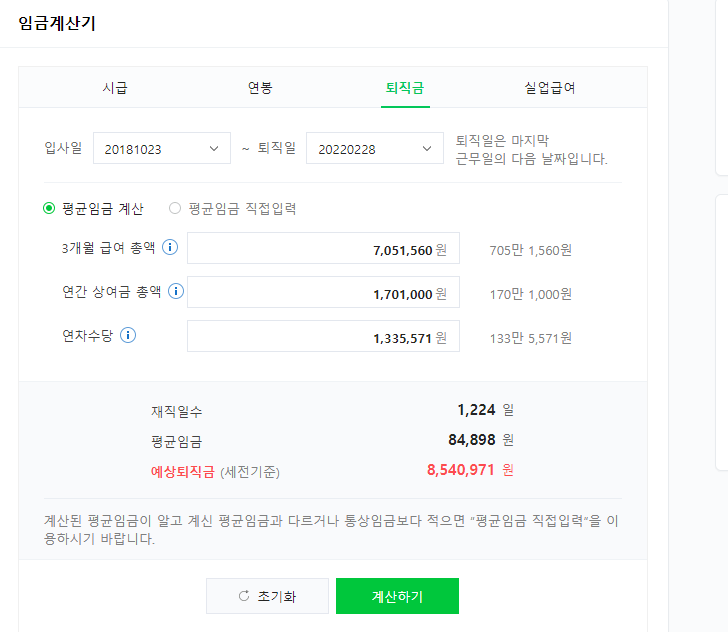Switch to the 시급 tab
This screenshot has height=632, width=728.
click(115, 87)
